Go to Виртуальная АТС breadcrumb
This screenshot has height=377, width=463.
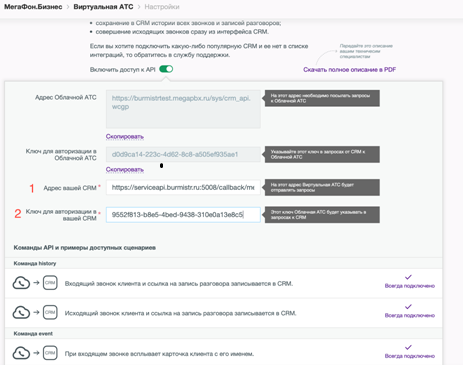[103, 7]
